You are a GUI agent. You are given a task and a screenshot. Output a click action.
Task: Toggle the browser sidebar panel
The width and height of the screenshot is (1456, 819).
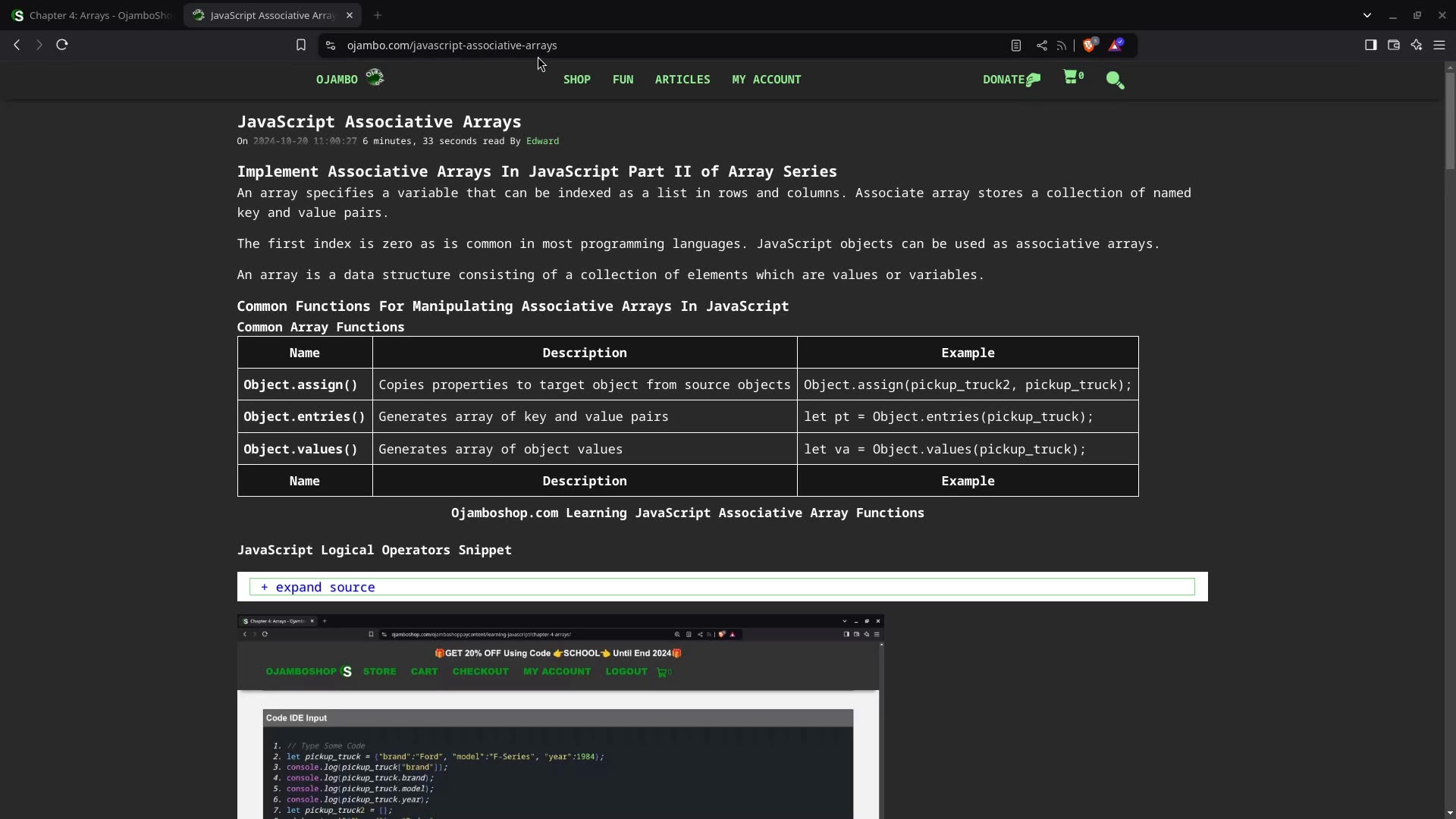(1370, 45)
